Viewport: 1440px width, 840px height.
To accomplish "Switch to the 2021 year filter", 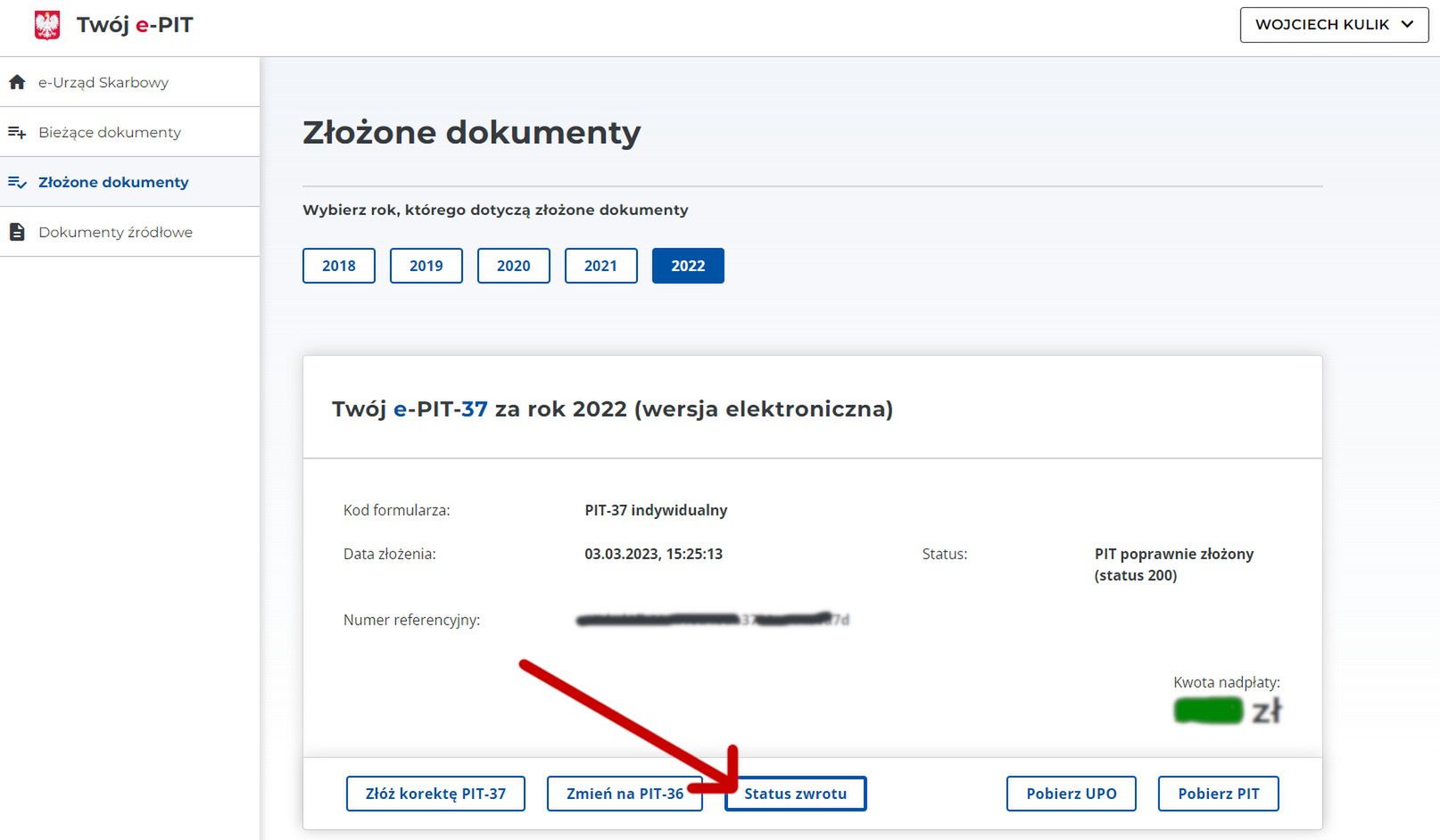I will (600, 265).
